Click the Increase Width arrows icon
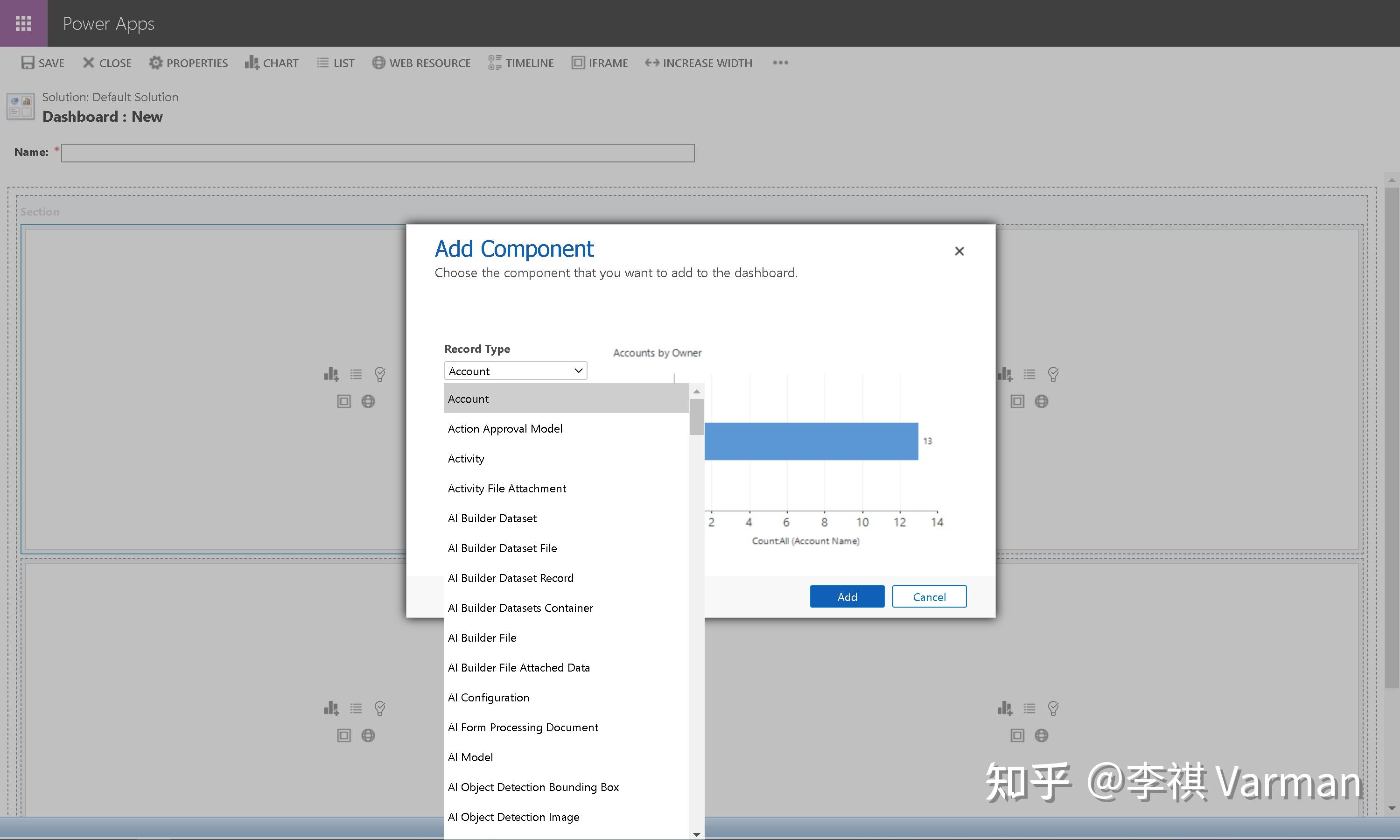Viewport: 1400px width, 840px height. pos(652,63)
